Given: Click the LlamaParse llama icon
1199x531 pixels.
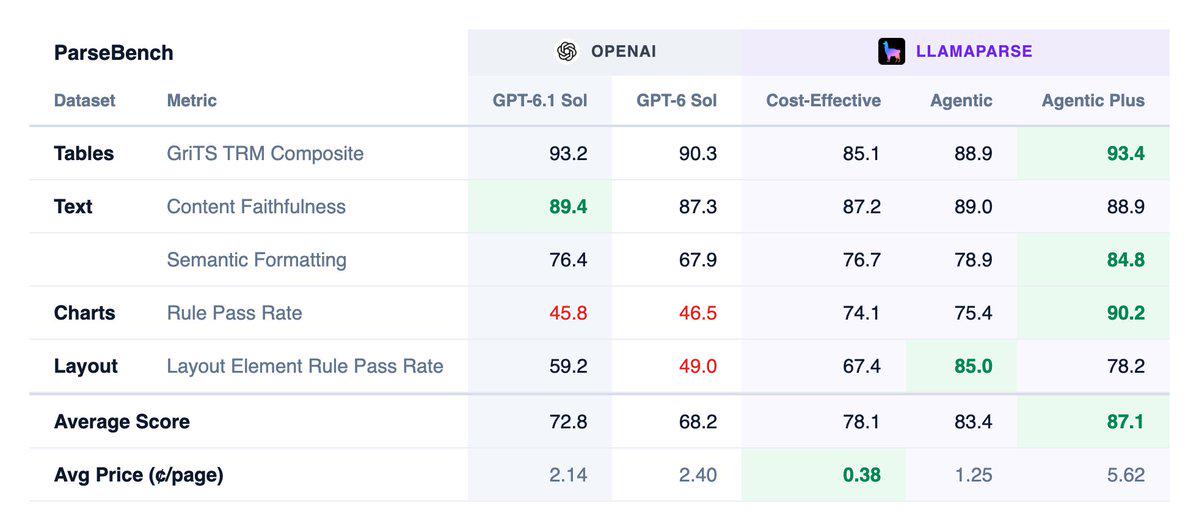Looking at the screenshot, I should click(891, 51).
